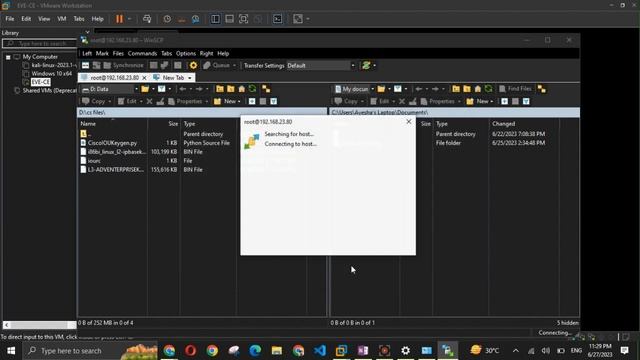Click right panel directory tree icon
The height and width of the screenshot is (360, 640).
pos(542,89)
